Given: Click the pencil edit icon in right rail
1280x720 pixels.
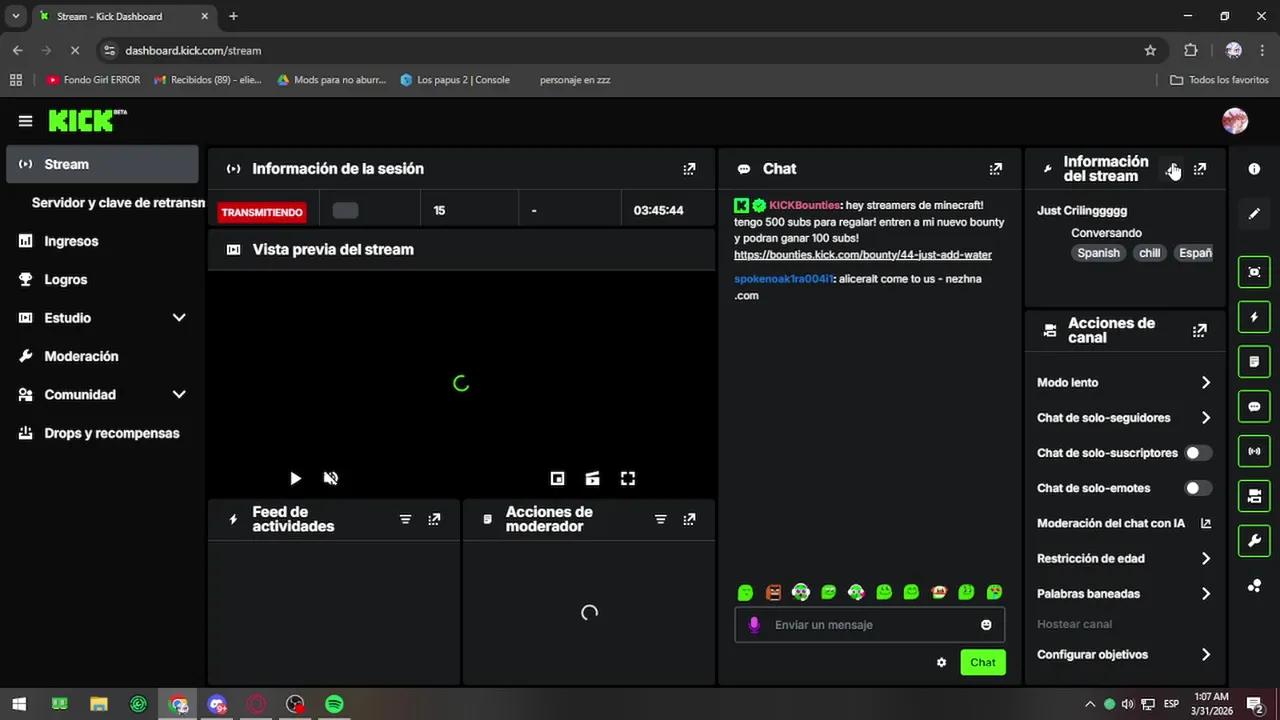Looking at the screenshot, I should (1254, 214).
